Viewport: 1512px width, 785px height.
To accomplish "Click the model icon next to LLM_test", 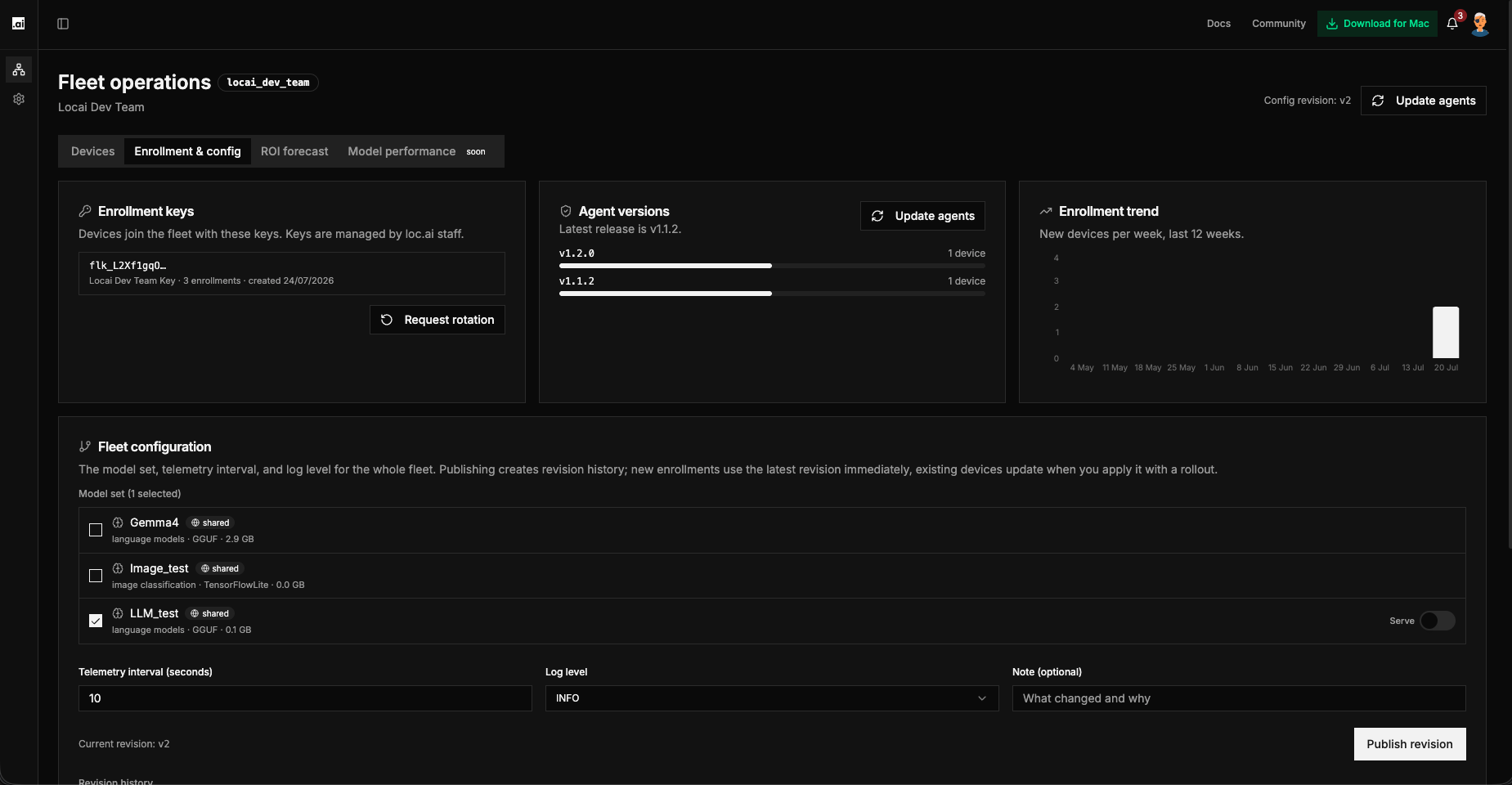I will coord(118,613).
